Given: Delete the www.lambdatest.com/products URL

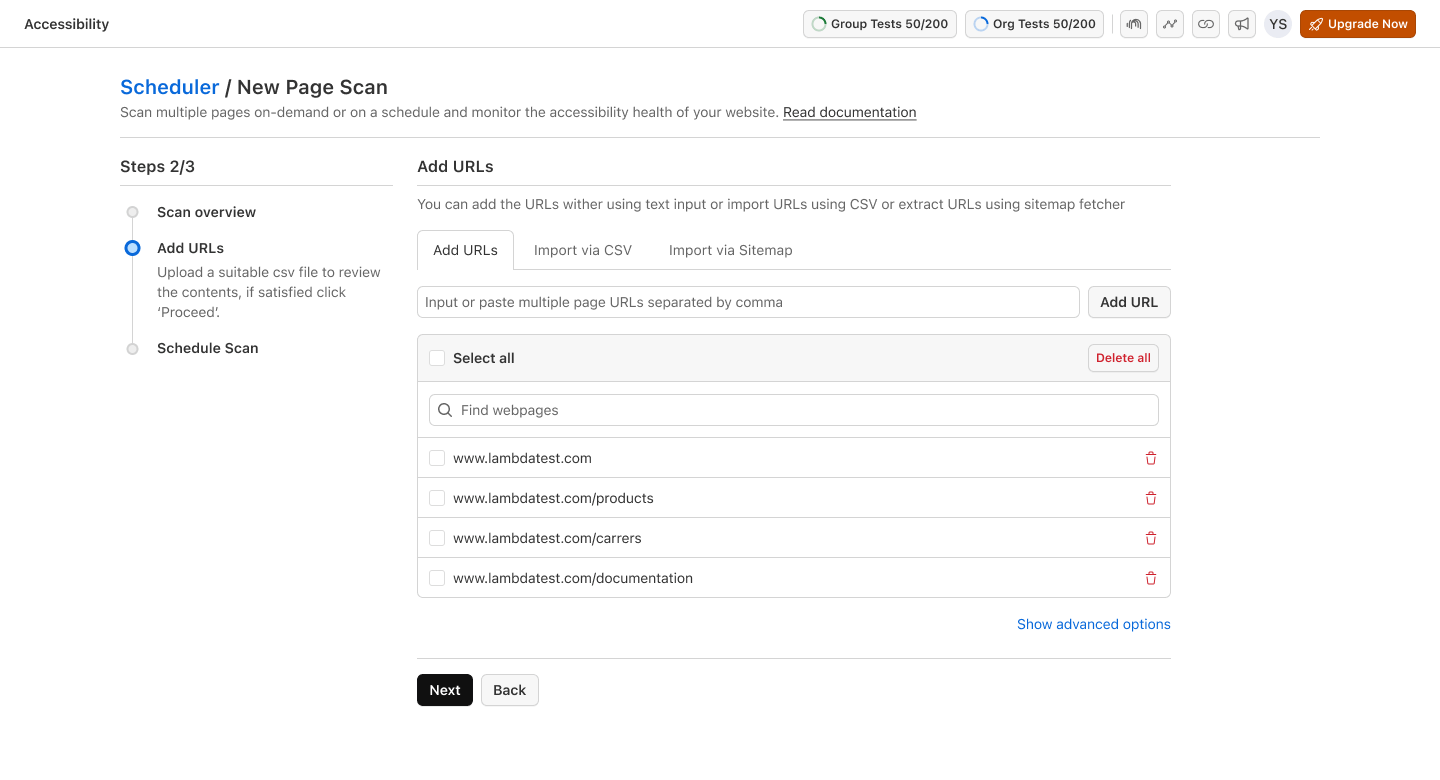Looking at the screenshot, I should coord(1150,498).
